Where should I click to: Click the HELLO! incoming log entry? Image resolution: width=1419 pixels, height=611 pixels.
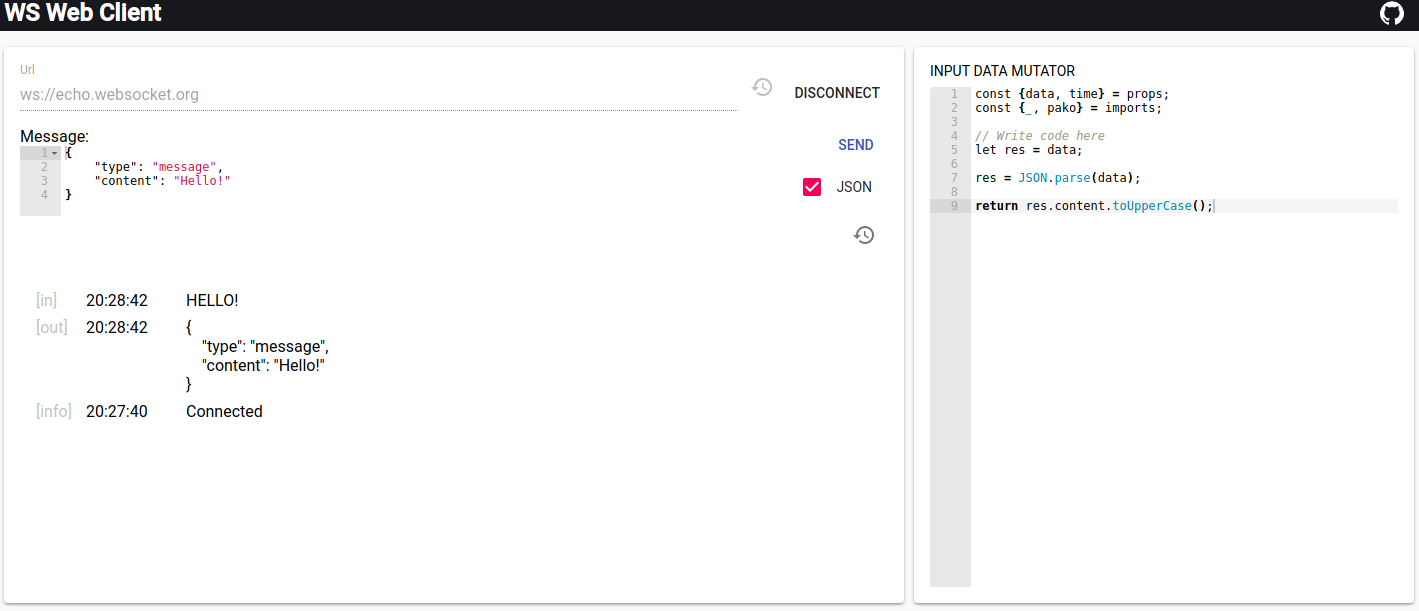[212, 300]
